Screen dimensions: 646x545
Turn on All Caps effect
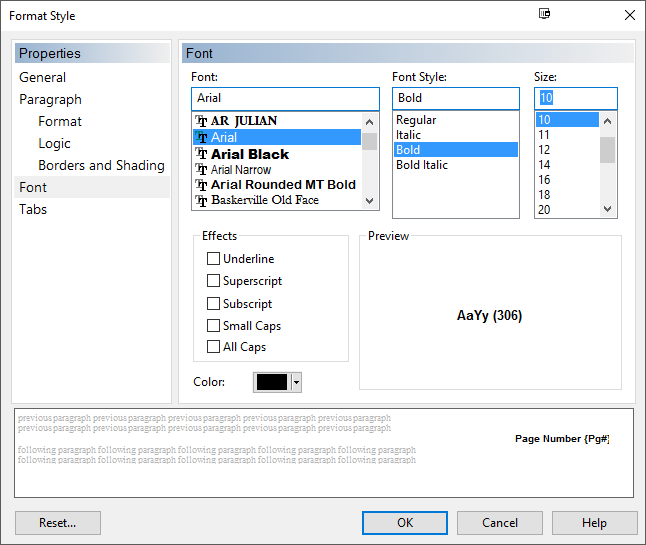coord(213,347)
